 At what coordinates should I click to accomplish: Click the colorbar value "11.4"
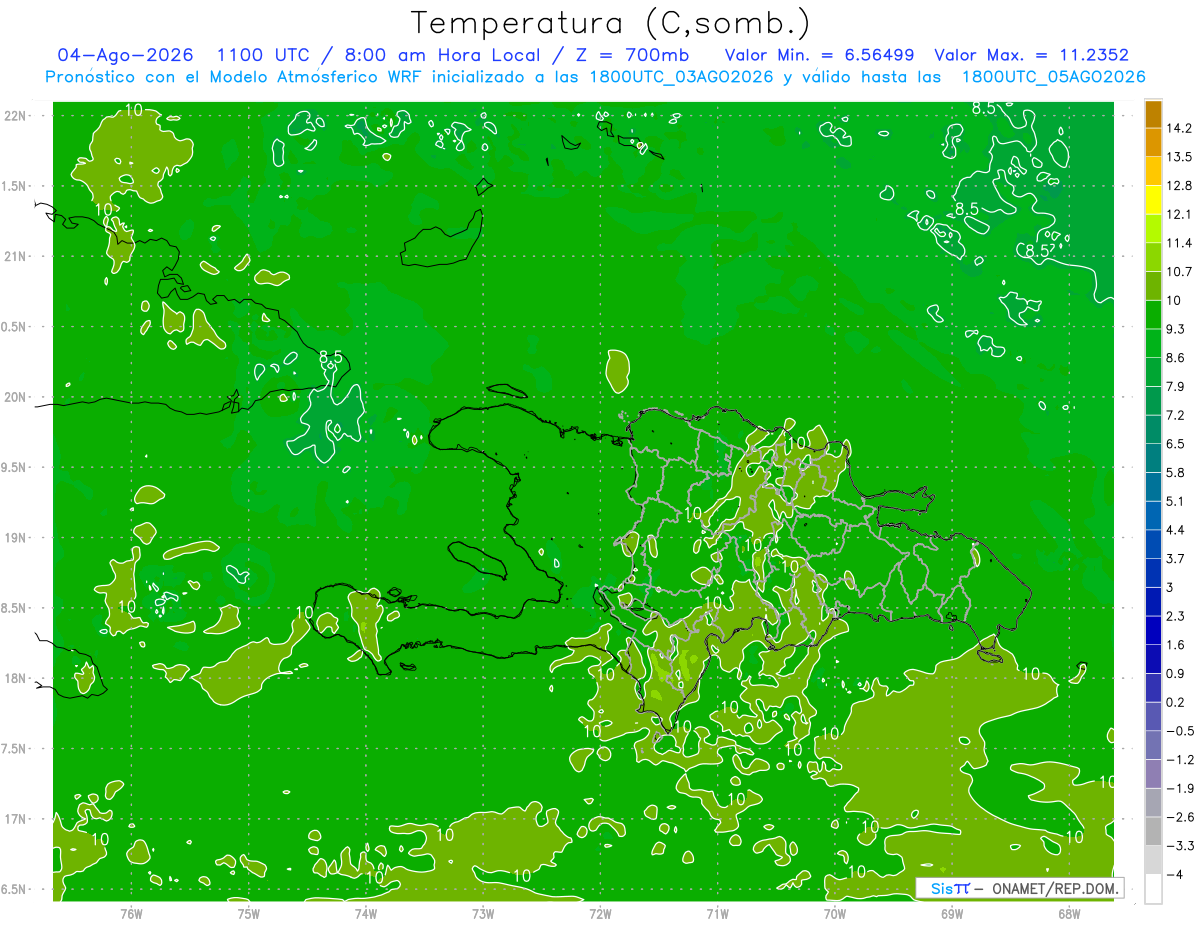(x=1180, y=243)
